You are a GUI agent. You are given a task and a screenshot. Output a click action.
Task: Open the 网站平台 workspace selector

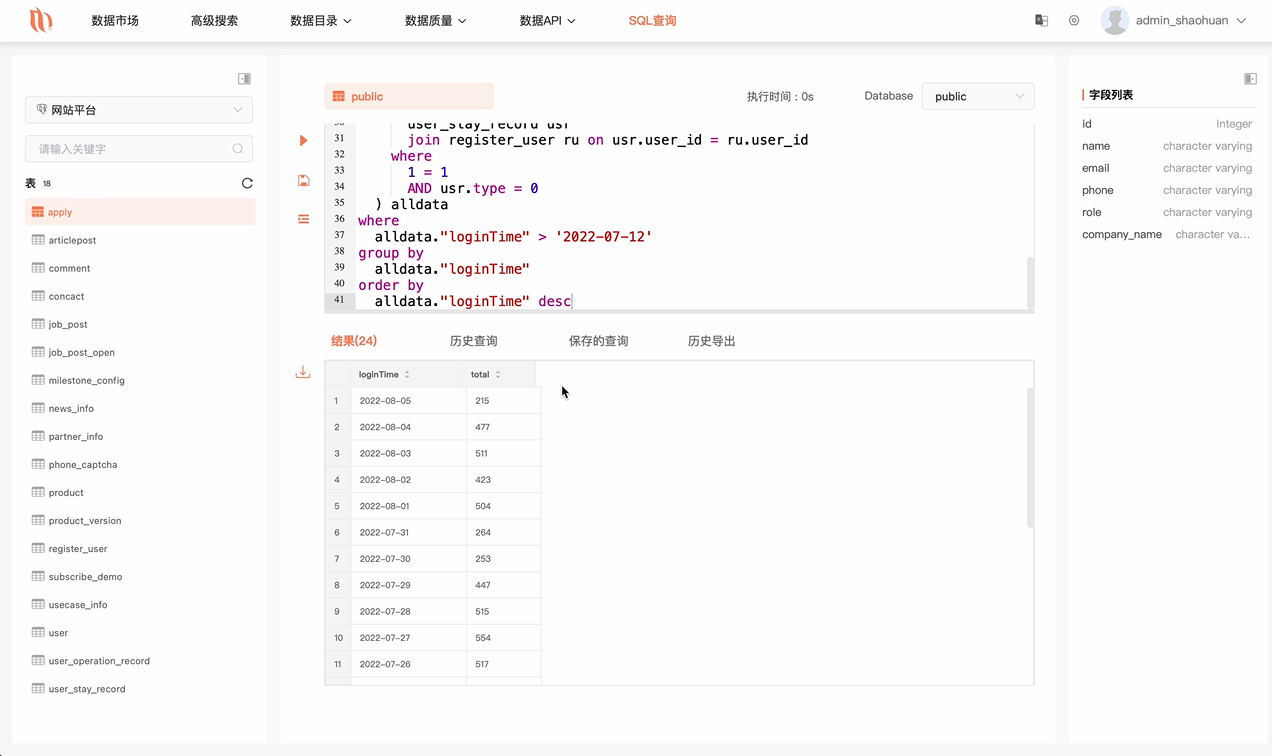[138, 110]
